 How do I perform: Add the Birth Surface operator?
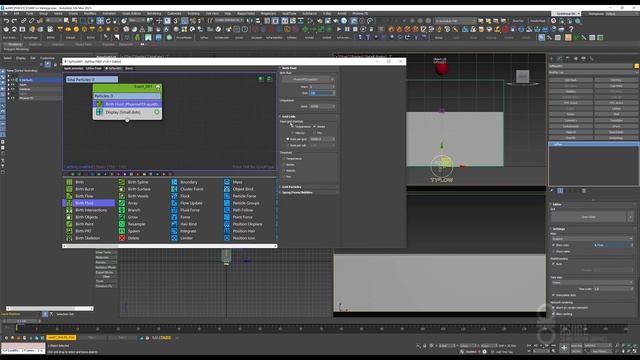tap(139, 189)
